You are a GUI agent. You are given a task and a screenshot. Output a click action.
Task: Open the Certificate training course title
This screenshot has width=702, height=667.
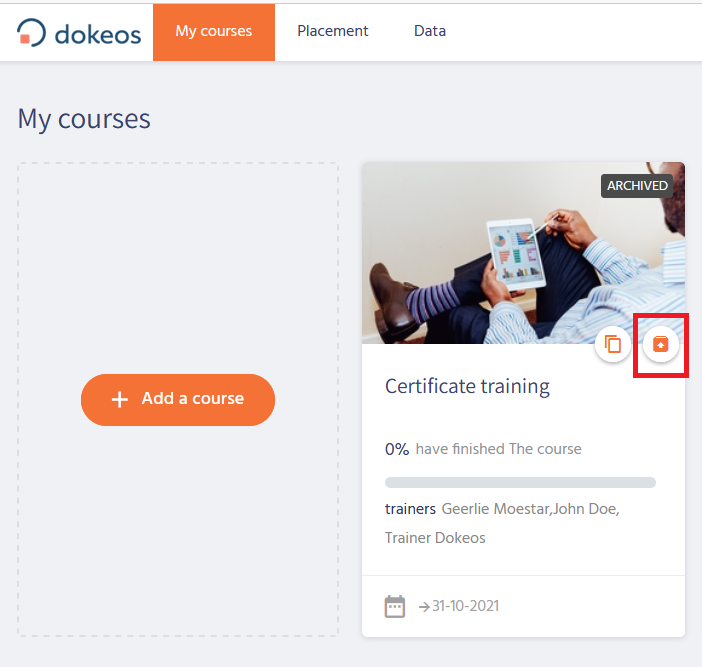coord(467,386)
